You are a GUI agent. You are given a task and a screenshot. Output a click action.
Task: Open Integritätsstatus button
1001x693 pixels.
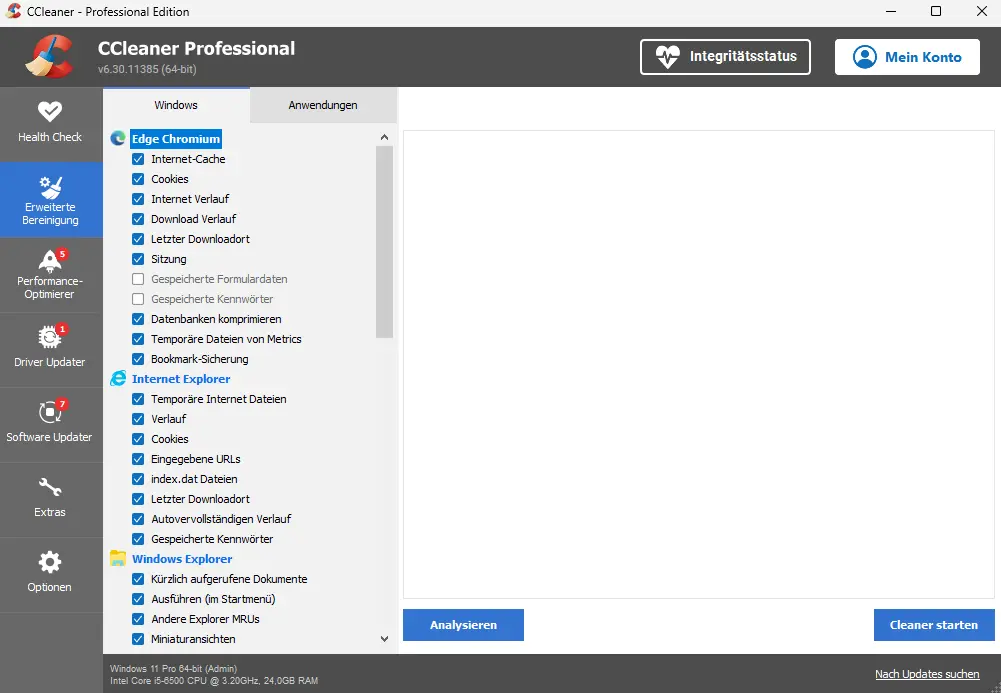click(725, 57)
